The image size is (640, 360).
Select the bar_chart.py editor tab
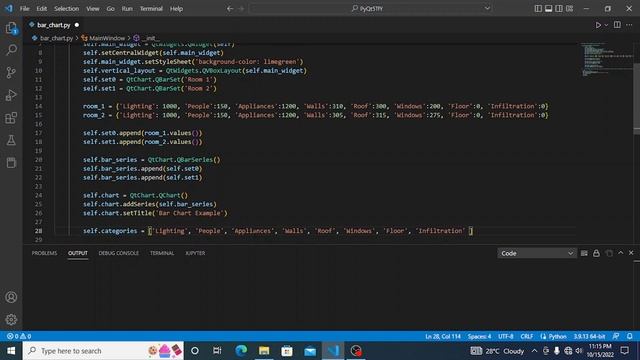[x=54, y=25]
